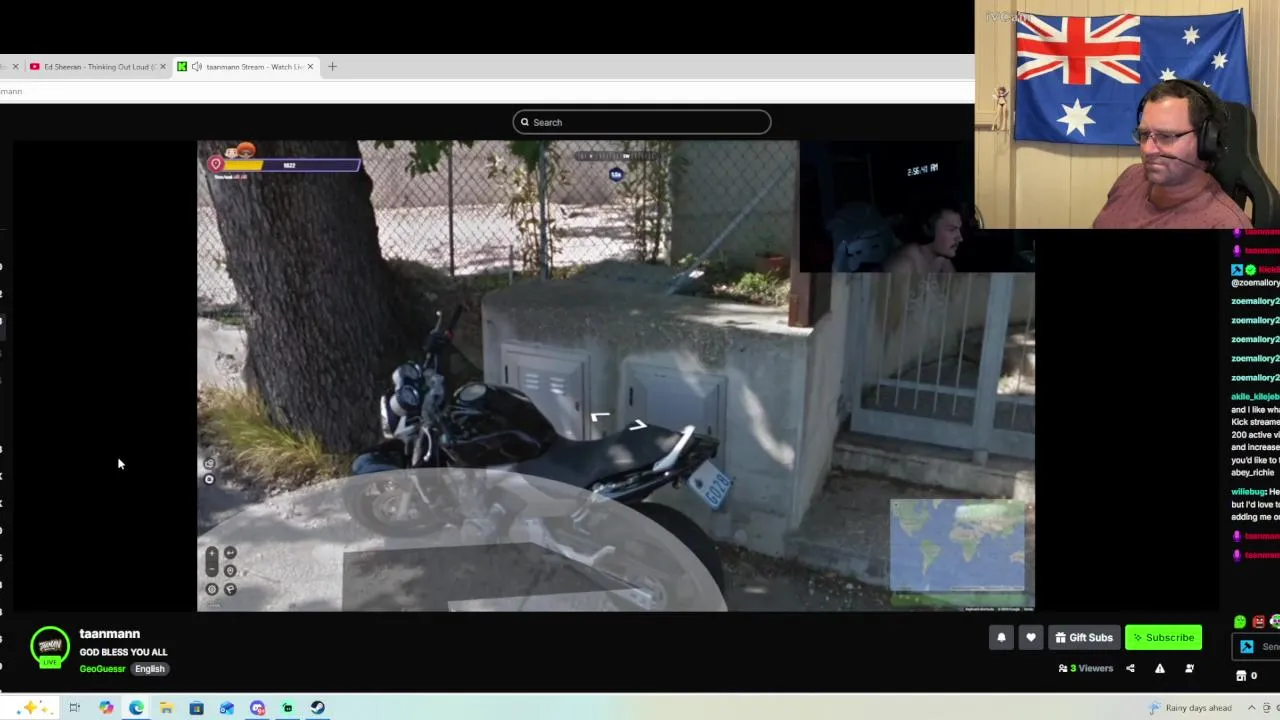Click the GeoGuessr zoom in plus button
The width and height of the screenshot is (1280, 720).
(x=211, y=553)
